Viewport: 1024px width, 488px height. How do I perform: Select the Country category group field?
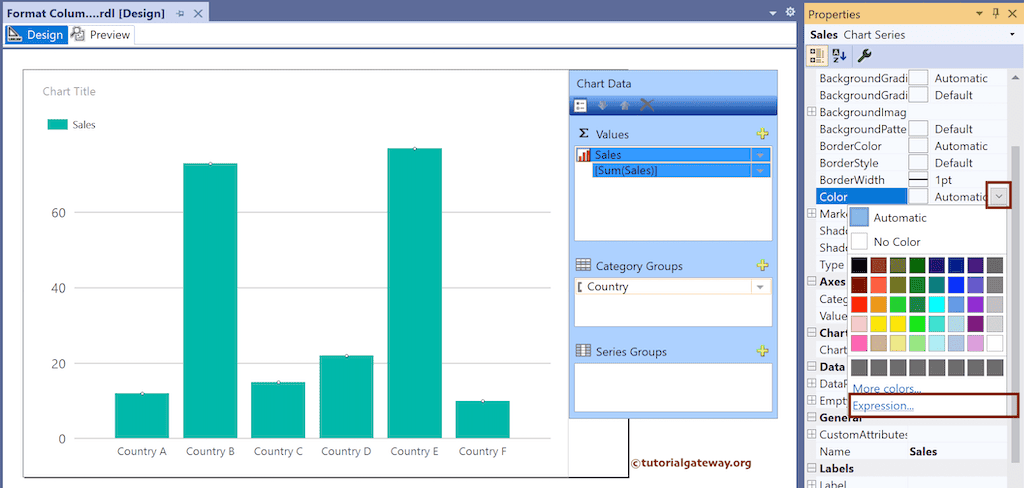pyautogui.click(x=664, y=287)
